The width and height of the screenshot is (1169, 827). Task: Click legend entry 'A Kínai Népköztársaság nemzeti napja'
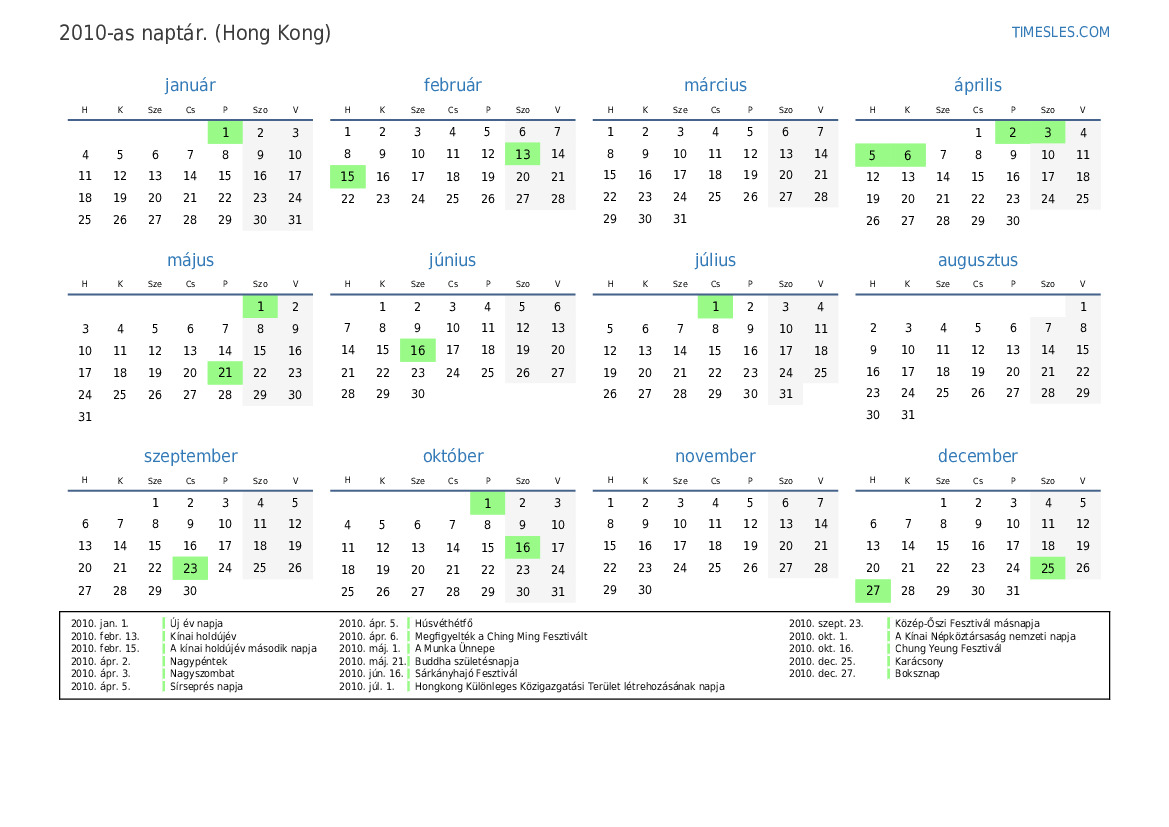coord(985,636)
